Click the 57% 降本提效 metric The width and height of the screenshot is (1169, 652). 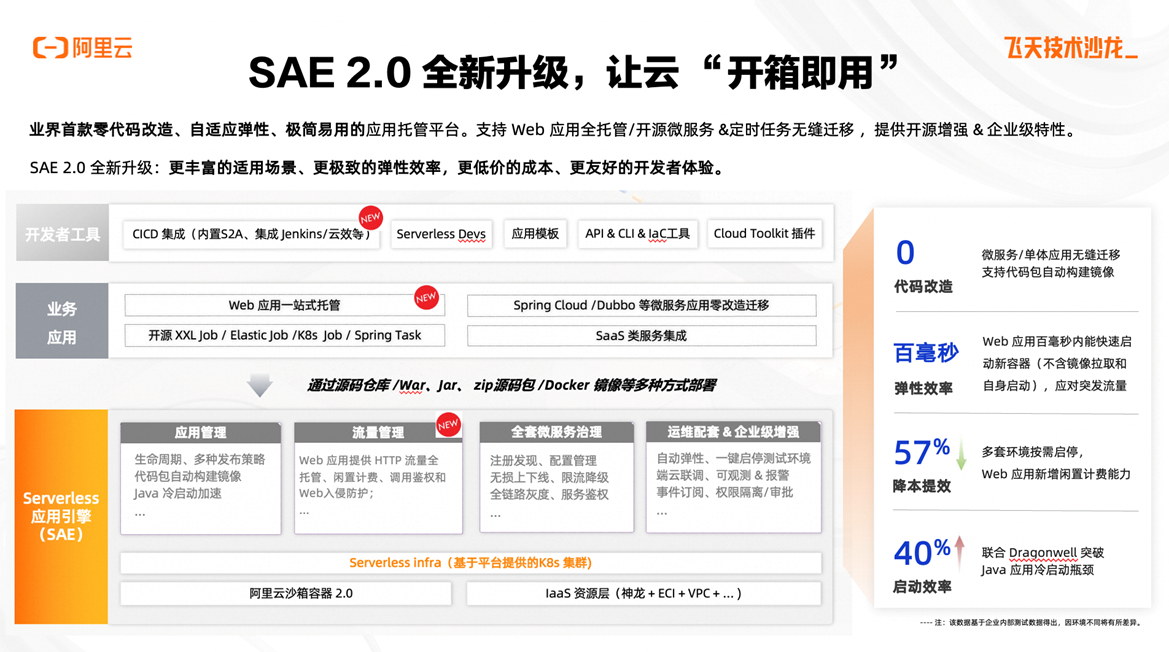pos(922,466)
